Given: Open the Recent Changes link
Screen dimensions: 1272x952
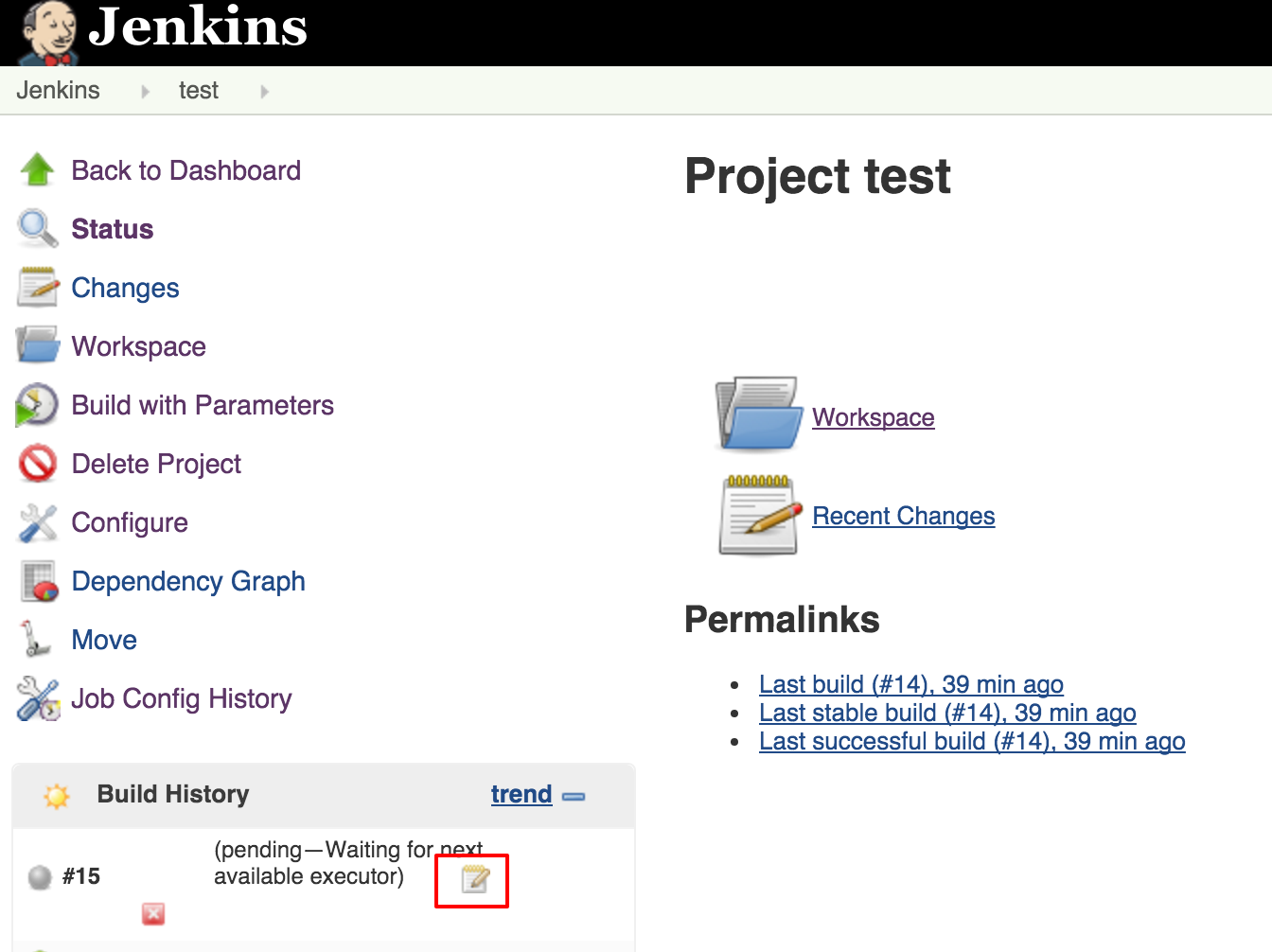Looking at the screenshot, I should pyautogui.click(x=903, y=516).
